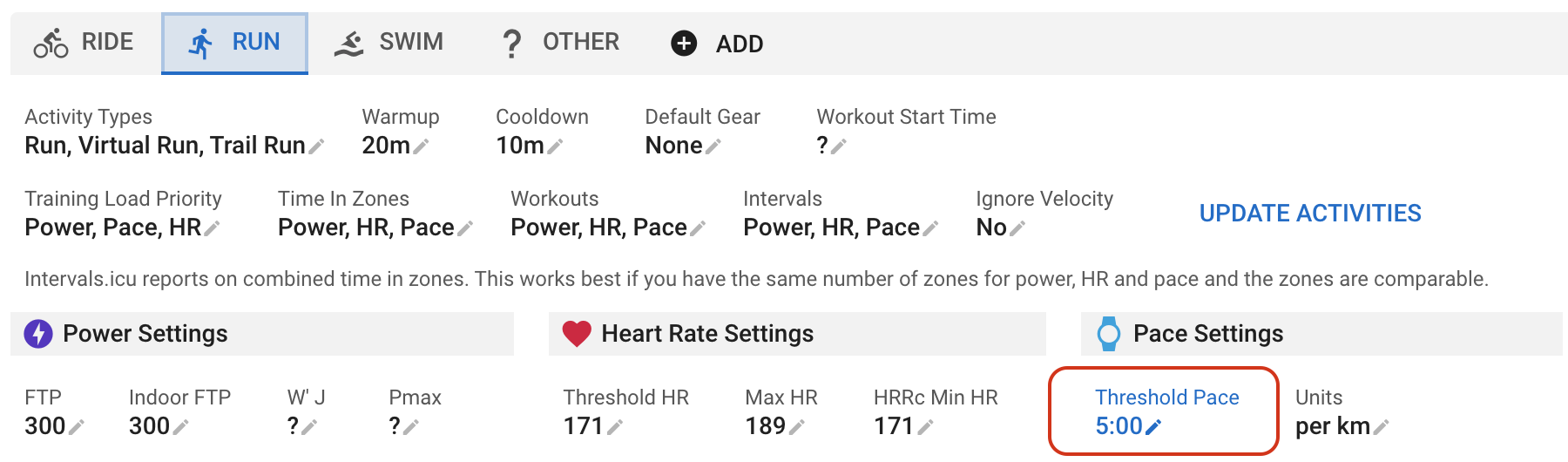Click UPDATE ACTIVITIES link

pos(1309,214)
